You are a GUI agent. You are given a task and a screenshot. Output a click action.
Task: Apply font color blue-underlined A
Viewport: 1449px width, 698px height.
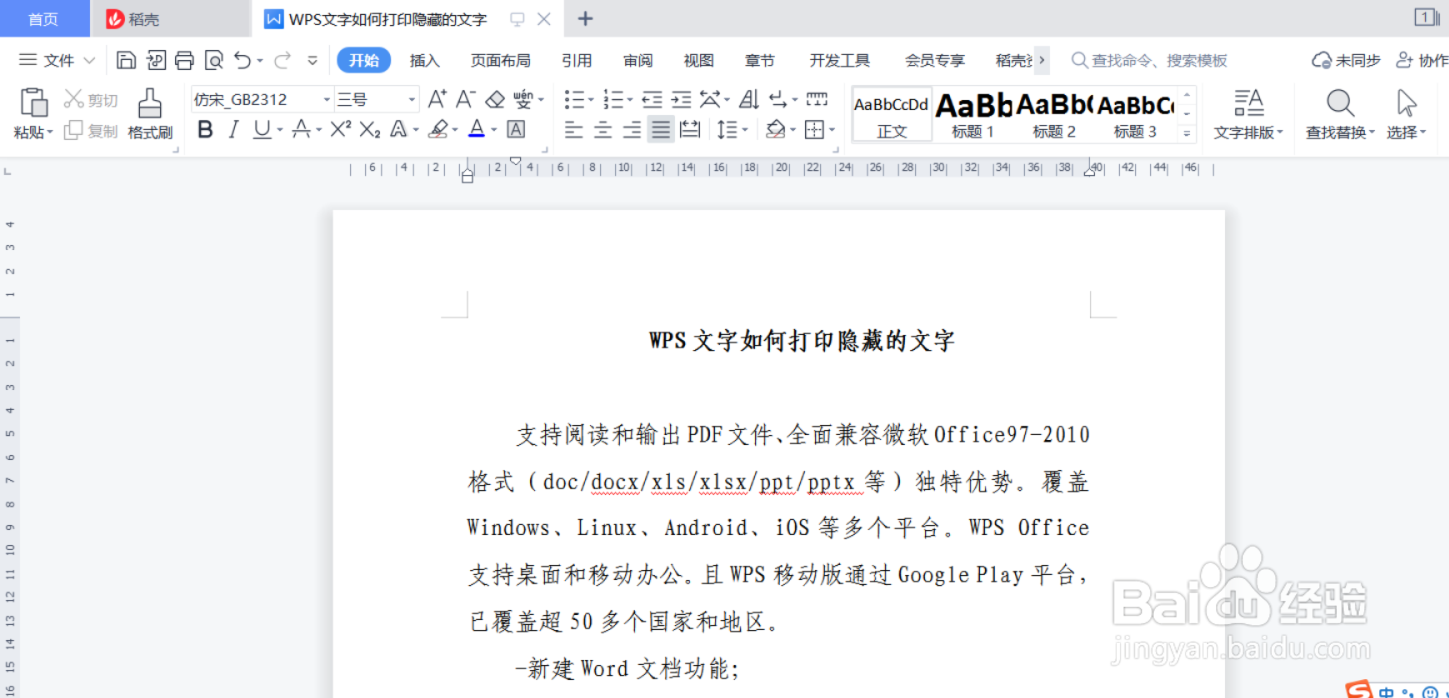coord(476,129)
